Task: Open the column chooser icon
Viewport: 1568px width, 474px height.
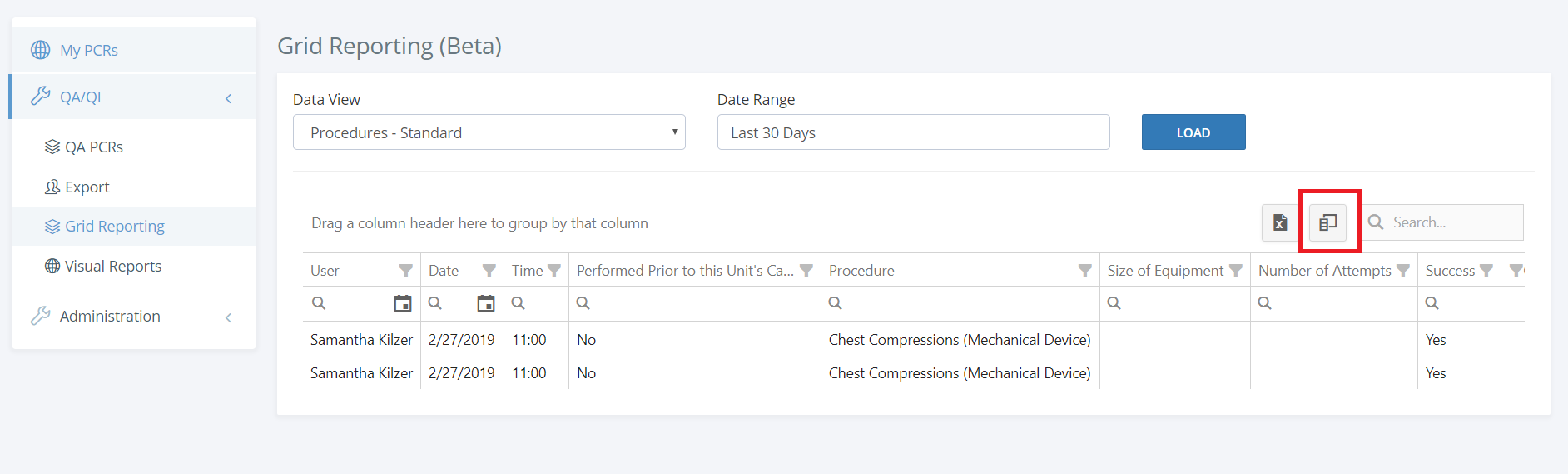Action: coord(1328,222)
